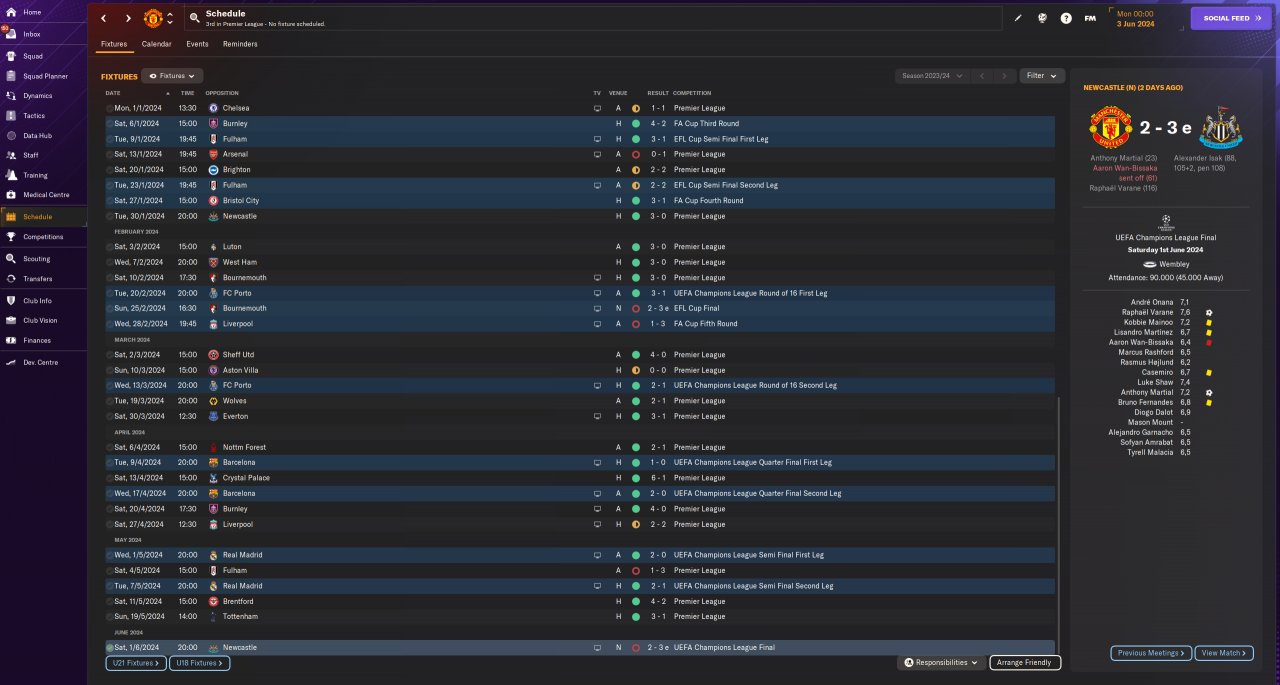Select the Sheff Utd fixture row

580,355
